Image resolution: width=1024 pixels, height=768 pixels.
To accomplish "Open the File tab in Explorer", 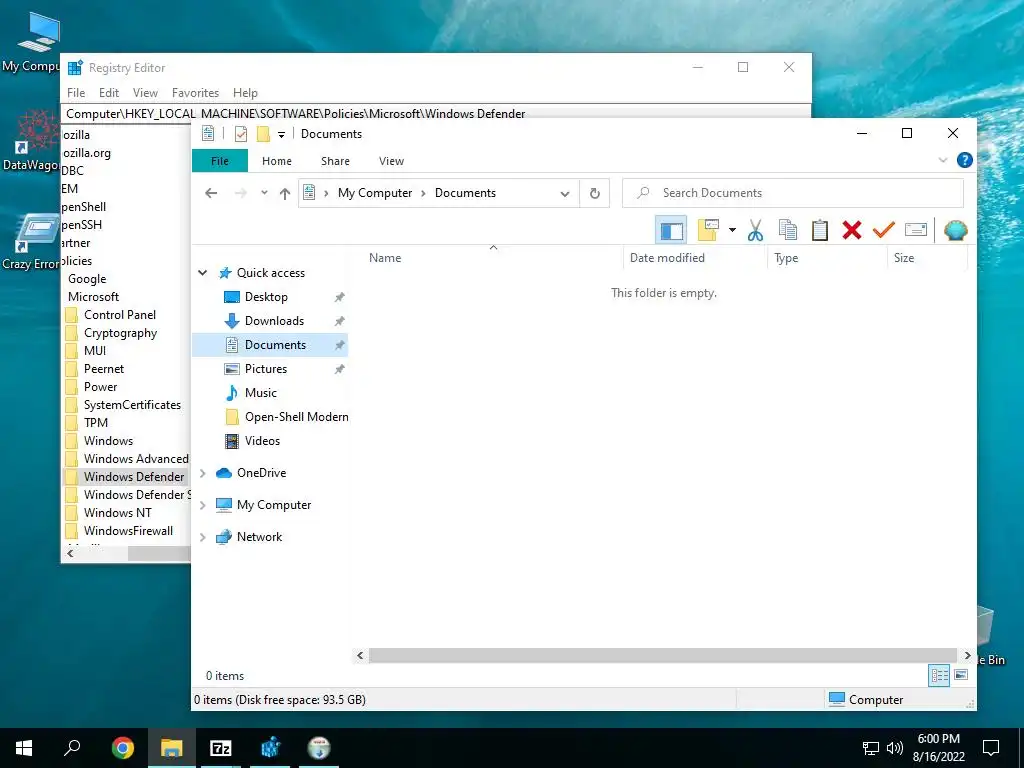I will coord(220,161).
